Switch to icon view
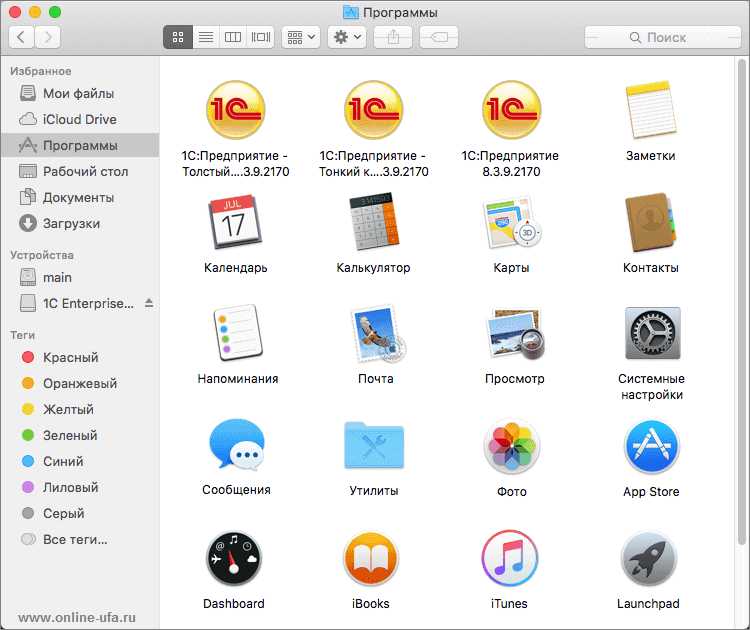The image size is (750, 630). pyautogui.click(x=178, y=37)
